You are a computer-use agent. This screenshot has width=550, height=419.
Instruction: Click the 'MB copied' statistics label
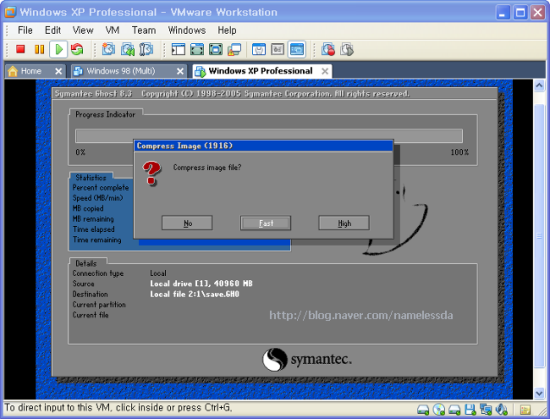point(88,209)
